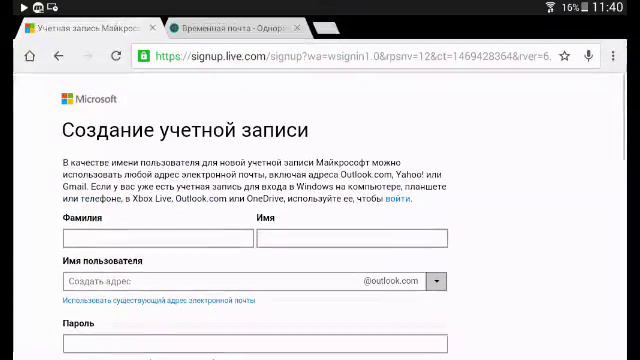The width and height of the screenshot is (640, 360).
Task: Click the войти sign-in link
Action: point(398,199)
